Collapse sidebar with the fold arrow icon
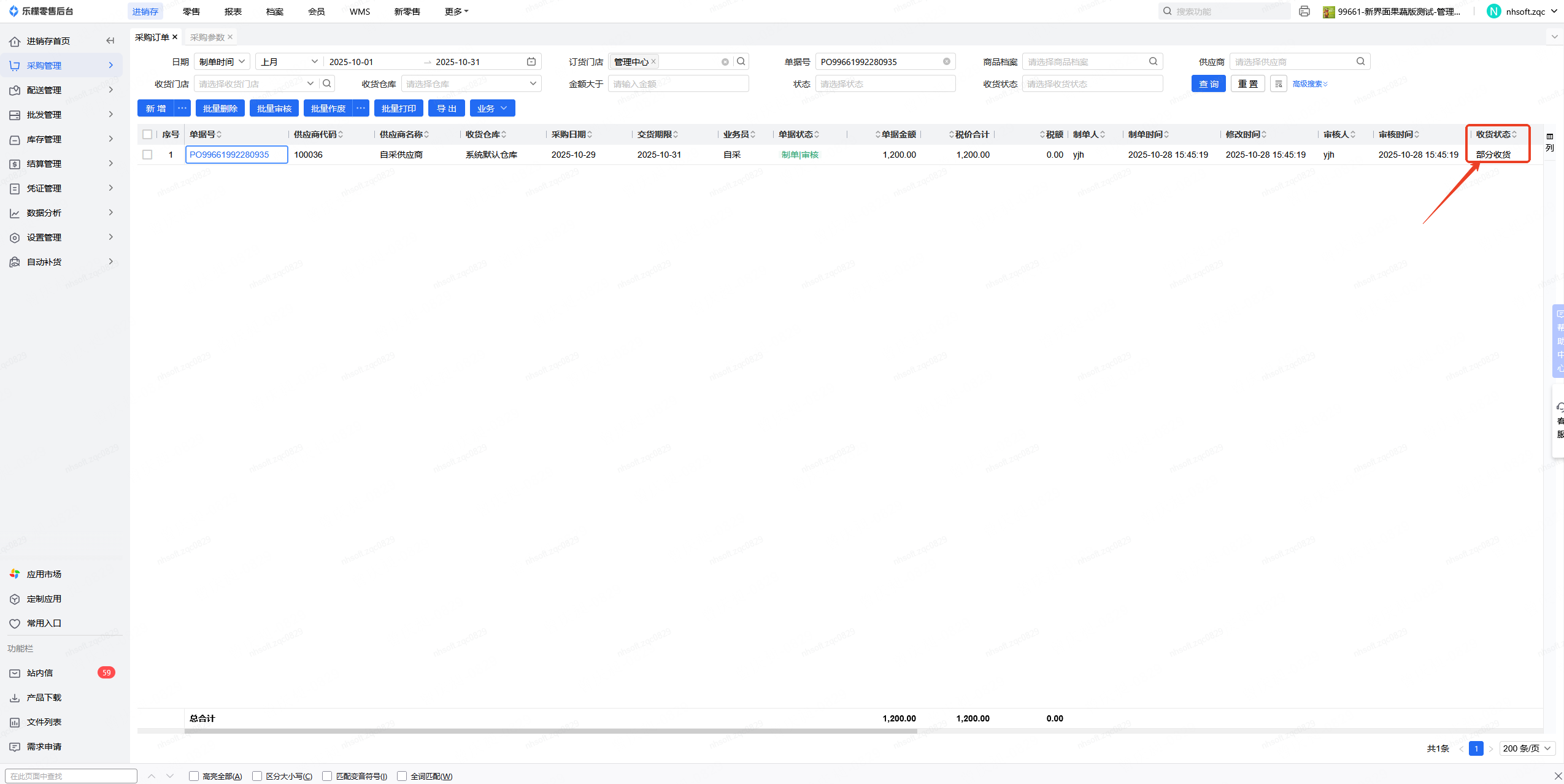Viewport: 1564px width, 784px height. 110,41
